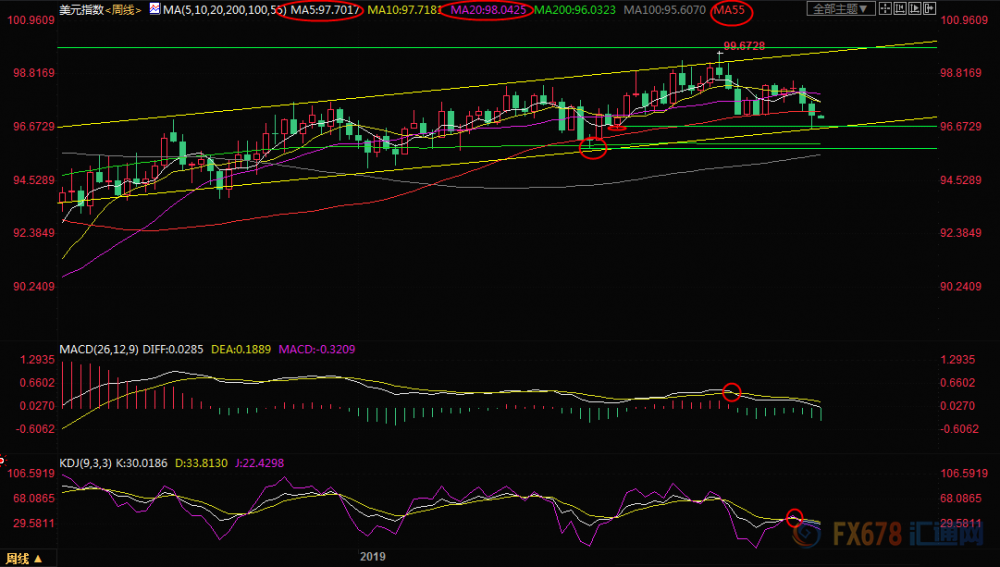This screenshot has height=567, width=1000.
Task: Click the 美元指数 chart title
Action: [x=81, y=10]
